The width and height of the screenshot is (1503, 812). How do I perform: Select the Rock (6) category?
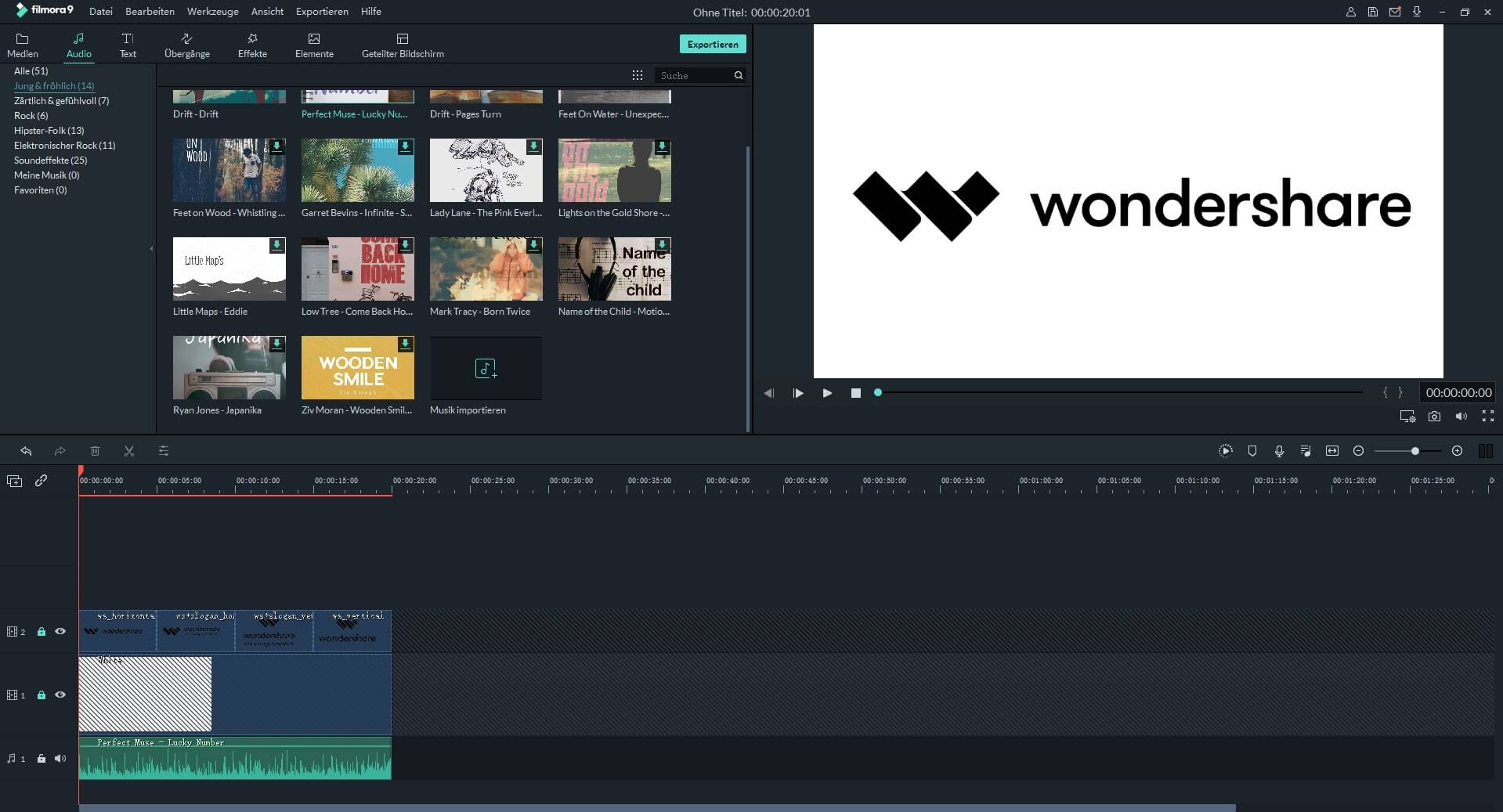coord(31,116)
